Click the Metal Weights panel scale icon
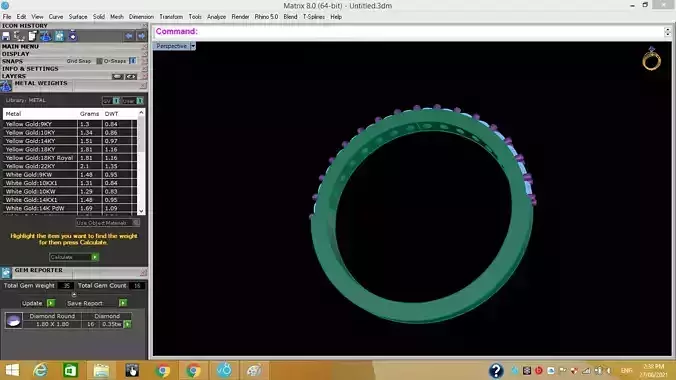 click(x=6, y=86)
